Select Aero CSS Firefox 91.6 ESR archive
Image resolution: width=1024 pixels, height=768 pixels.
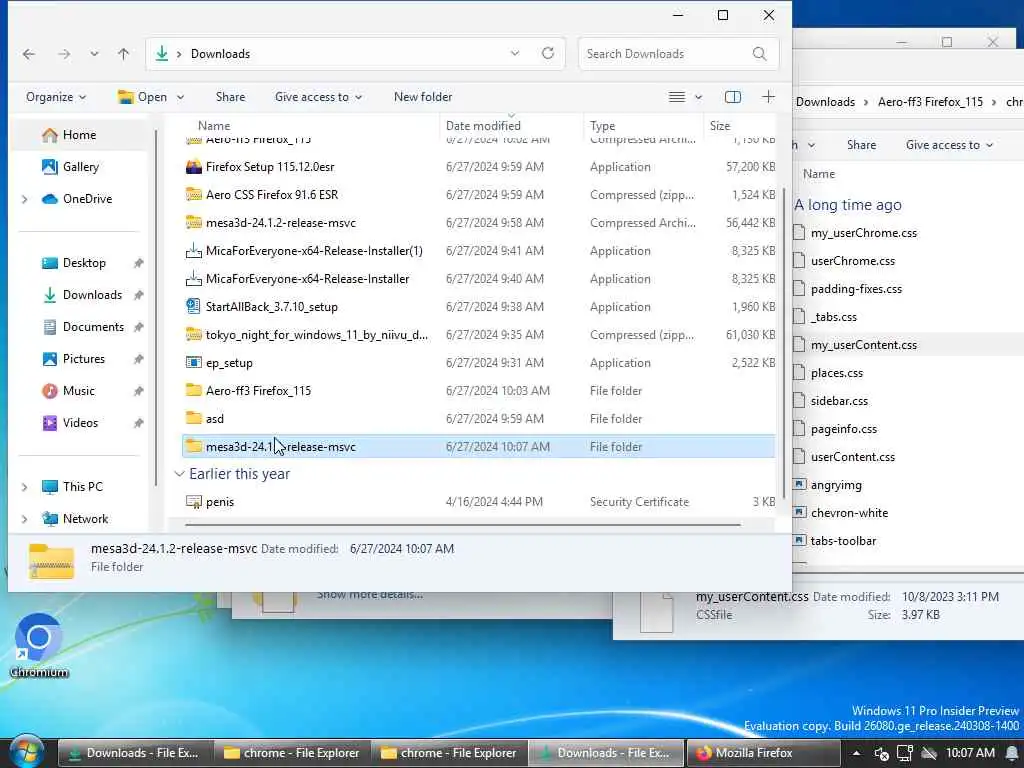(x=272, y=195)
